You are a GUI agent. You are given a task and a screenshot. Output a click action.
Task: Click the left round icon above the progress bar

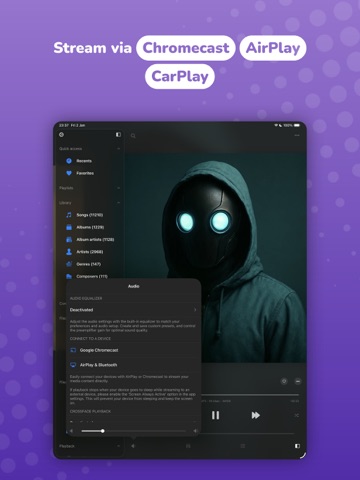(284, 381)
